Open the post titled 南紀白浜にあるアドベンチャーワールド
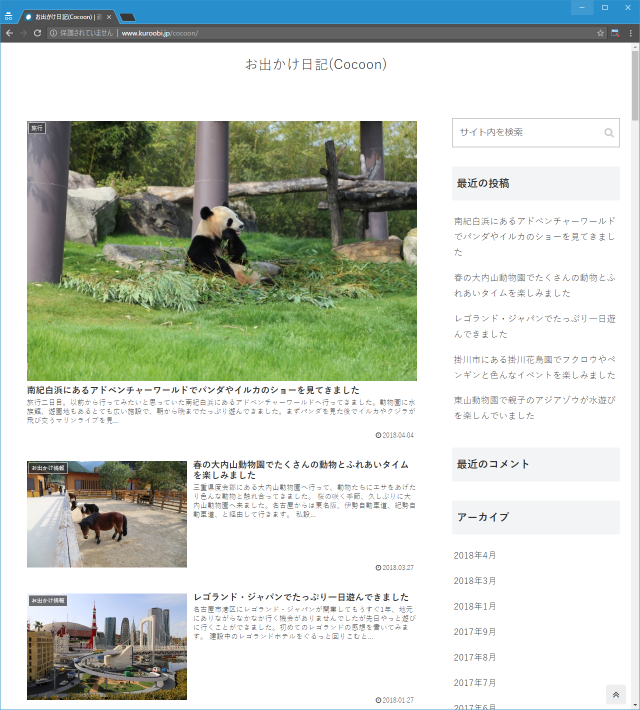 (x=193, y=390)
